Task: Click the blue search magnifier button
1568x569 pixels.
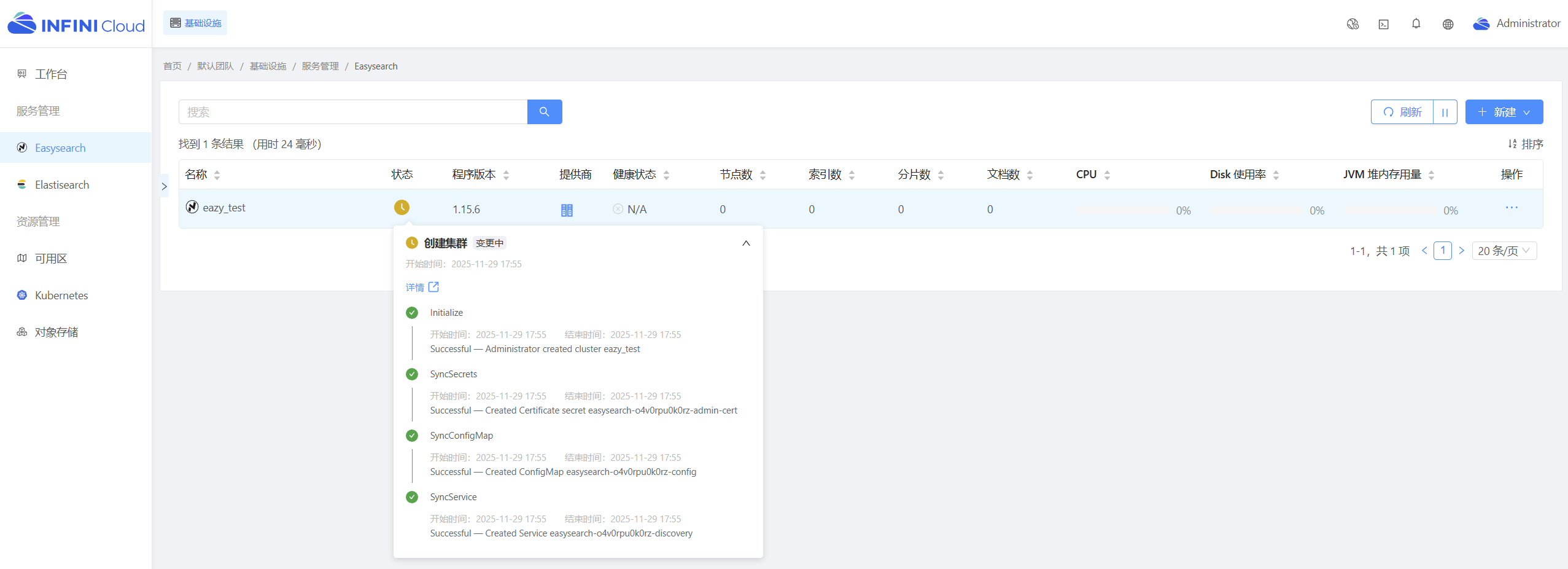Action: [x=545, y=112]
